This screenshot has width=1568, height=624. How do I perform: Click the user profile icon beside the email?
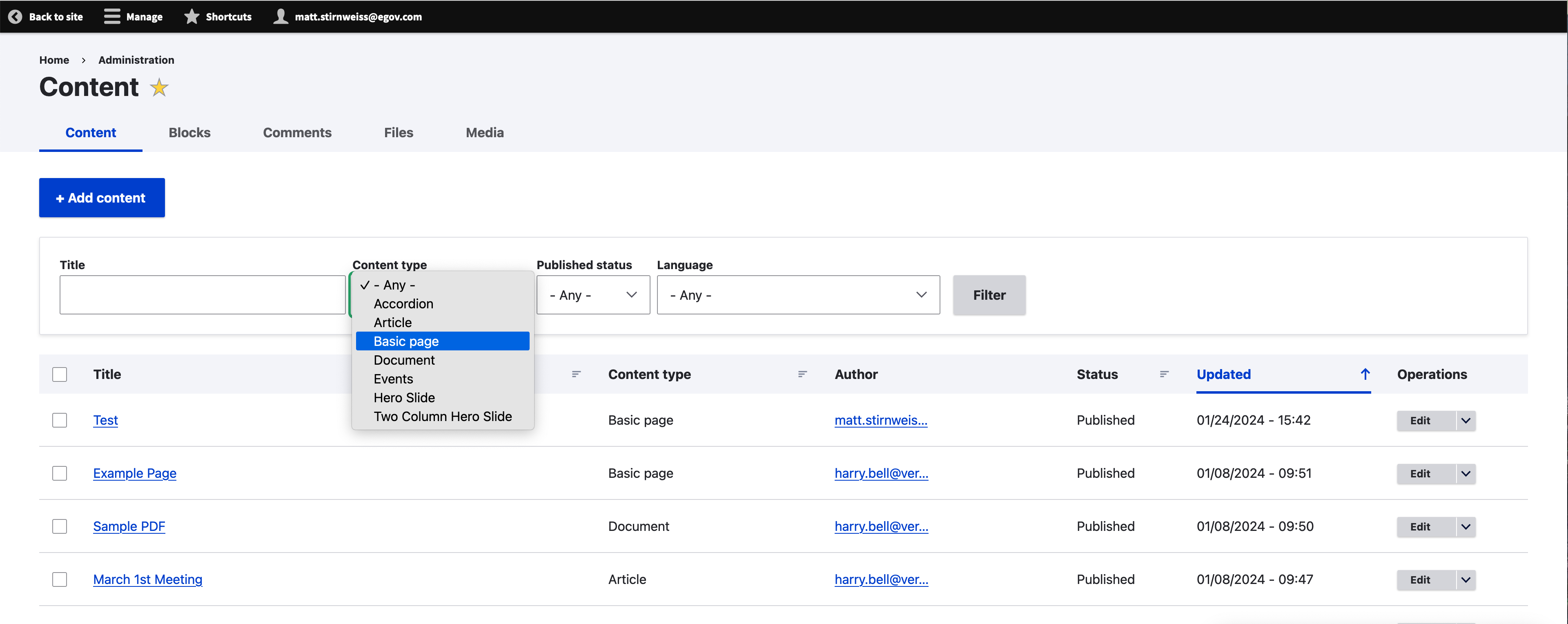coord(281,16)
